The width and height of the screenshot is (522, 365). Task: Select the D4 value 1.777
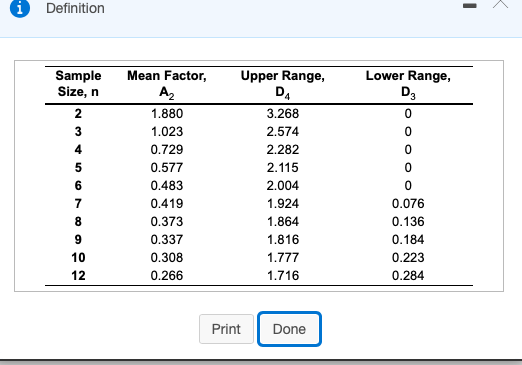click(x=283, y=258)
